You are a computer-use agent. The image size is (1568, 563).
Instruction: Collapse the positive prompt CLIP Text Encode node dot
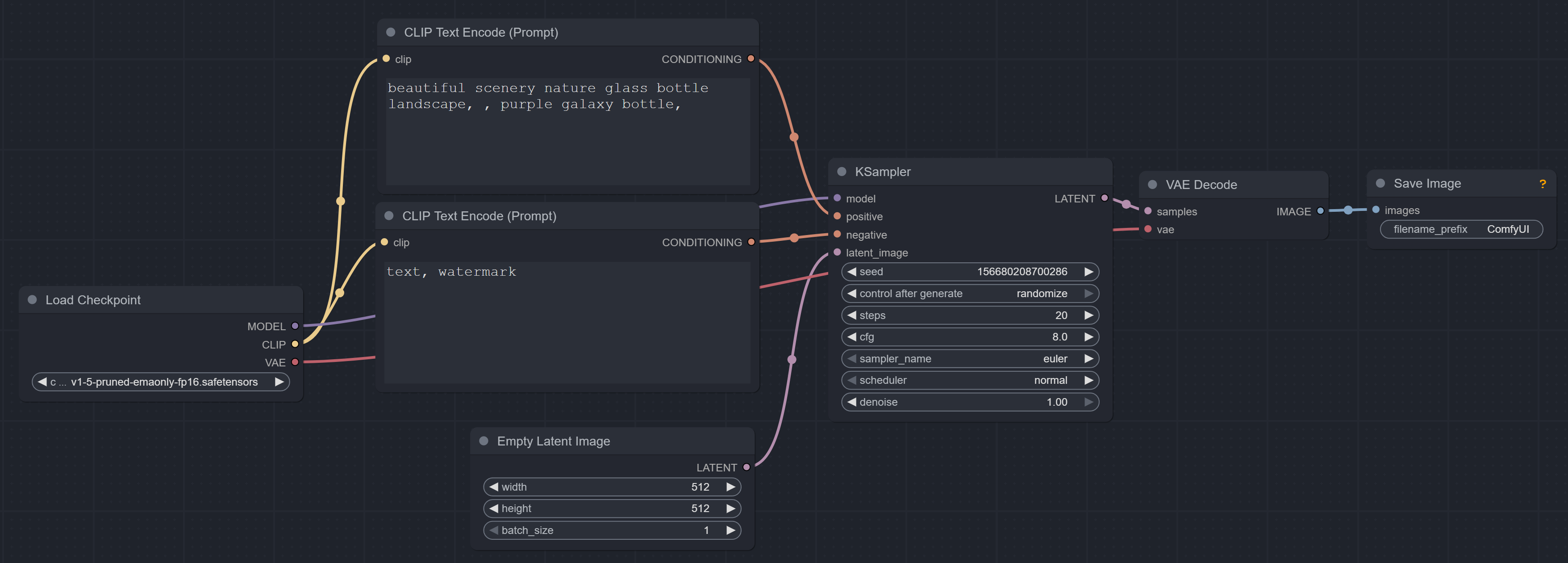coord(391,32)
